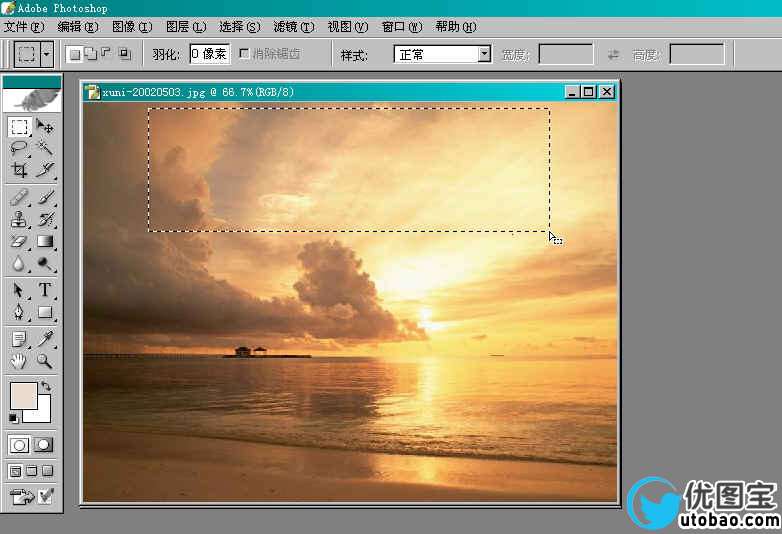Screen dimensions: 782x534
Task: Select the Pen tool
Action: point(19,312)
